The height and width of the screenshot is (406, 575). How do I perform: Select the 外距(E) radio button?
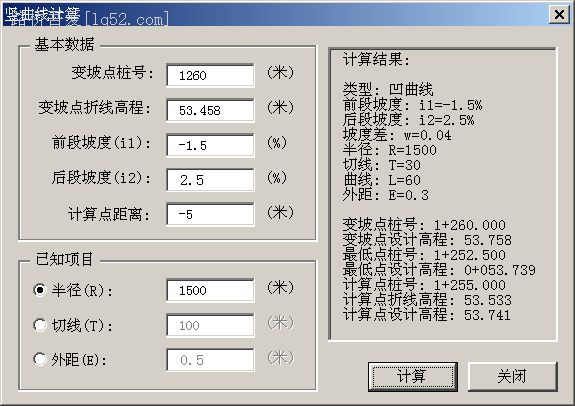40,359
